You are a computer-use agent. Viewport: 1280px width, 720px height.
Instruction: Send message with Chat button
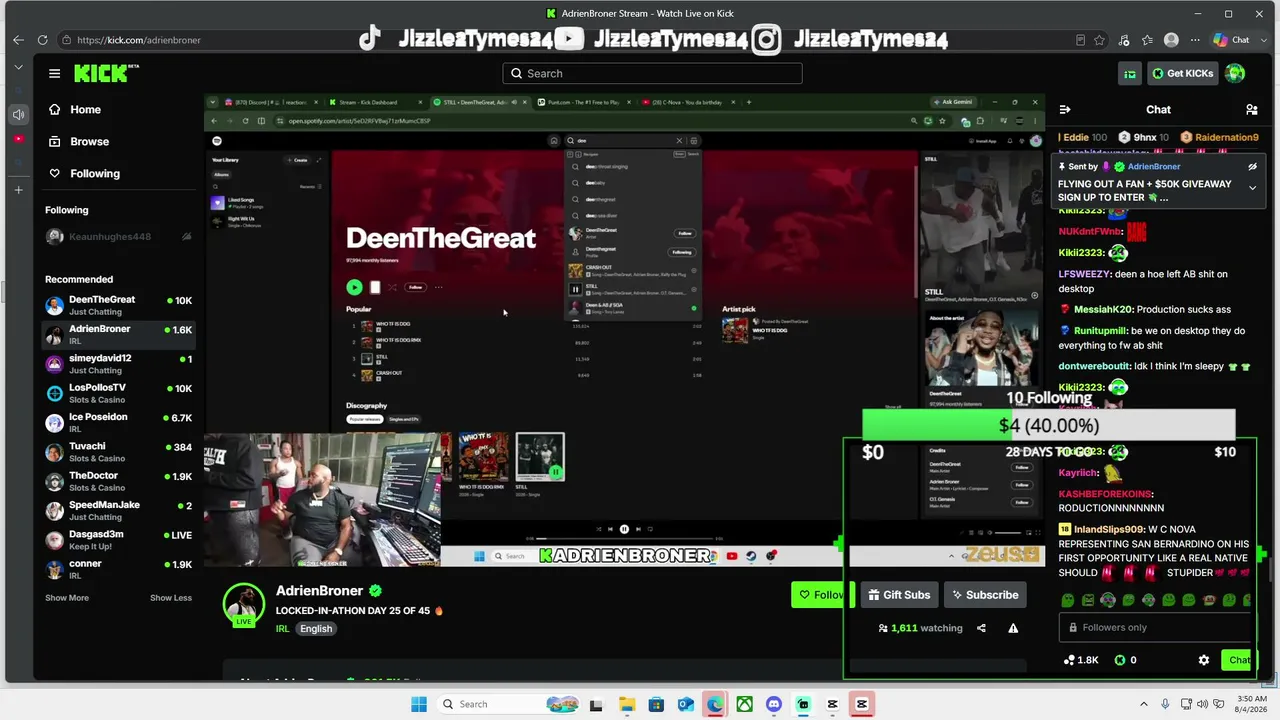click(x=1238, y=660)
